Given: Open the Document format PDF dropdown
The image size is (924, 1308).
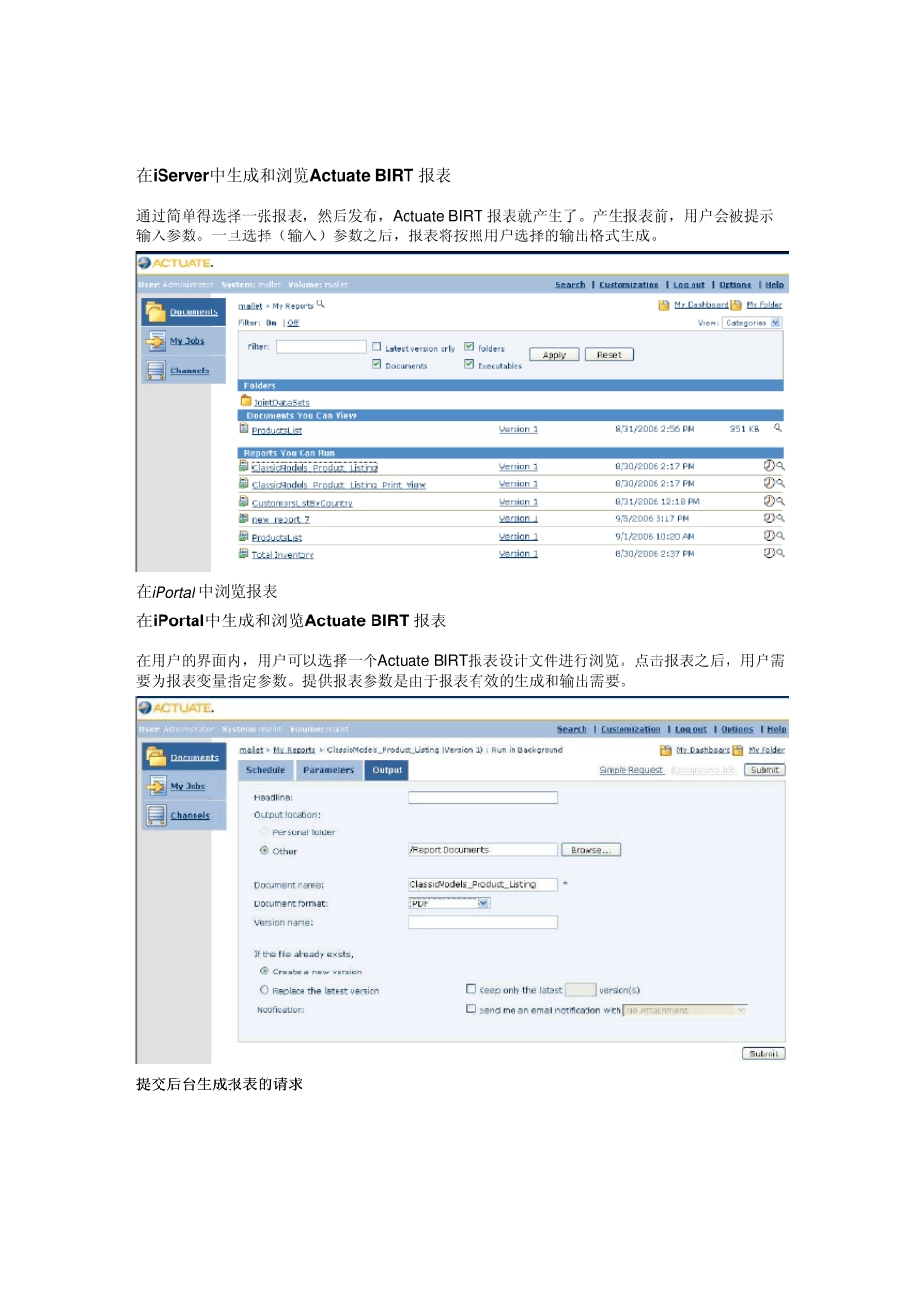Looking at the screenshot, I should tap(449, 903).
